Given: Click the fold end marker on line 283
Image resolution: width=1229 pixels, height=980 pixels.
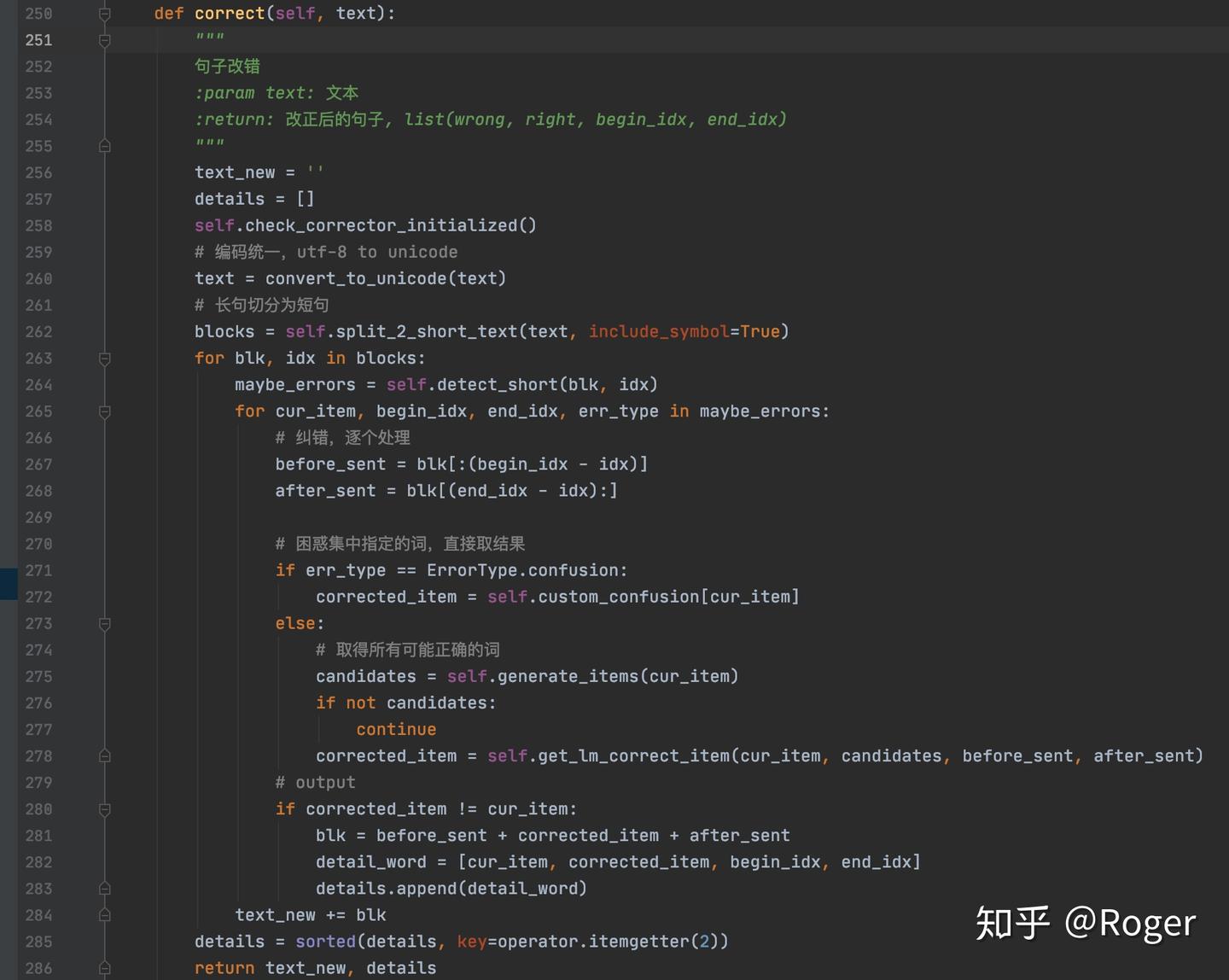Looking at the screenshot, I should click(104, 889).
